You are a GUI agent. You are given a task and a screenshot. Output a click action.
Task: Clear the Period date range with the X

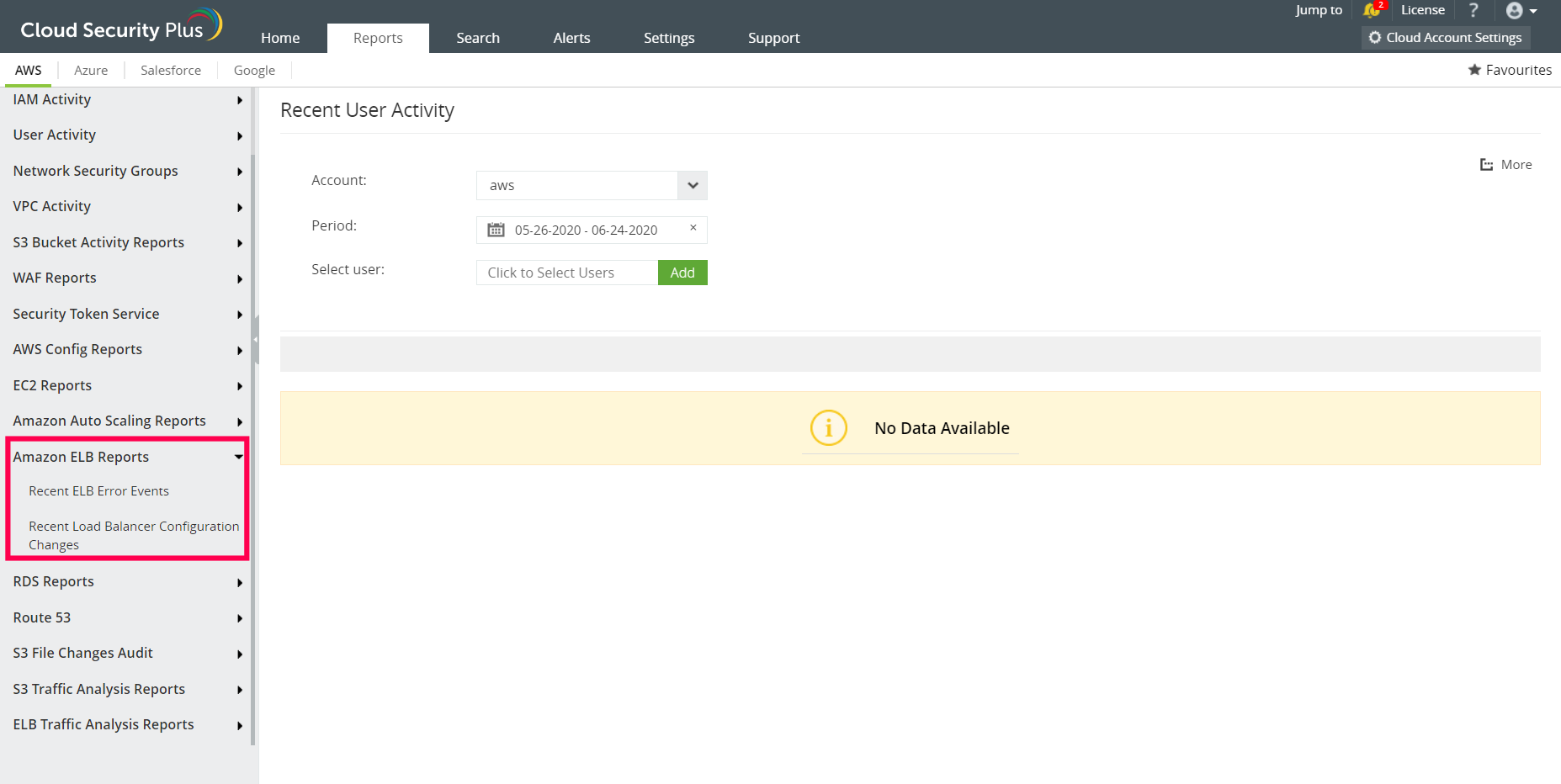pyautogui.click(x=693, y=227)
